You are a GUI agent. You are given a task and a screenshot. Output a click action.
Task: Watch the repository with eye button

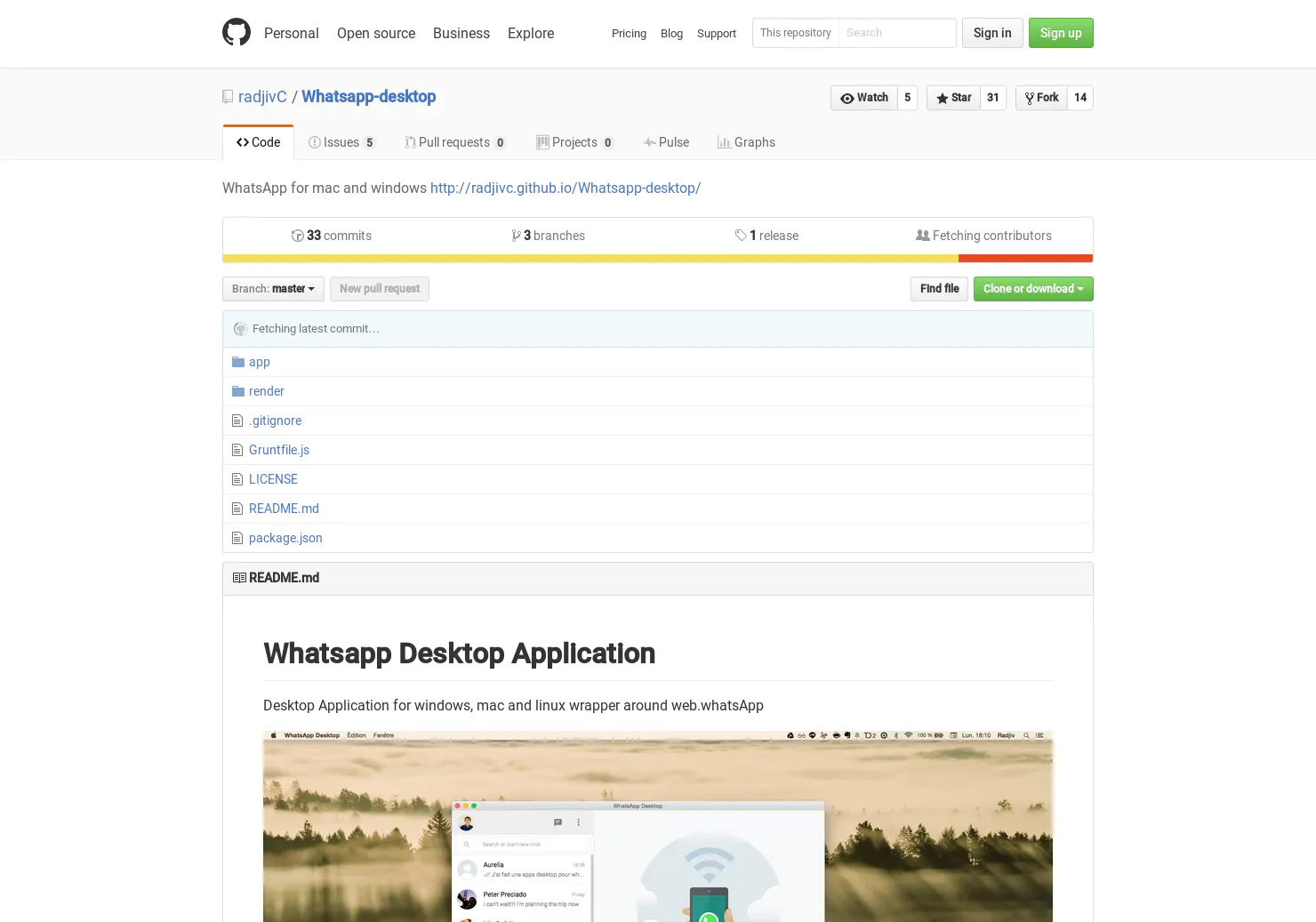point(864,98)
